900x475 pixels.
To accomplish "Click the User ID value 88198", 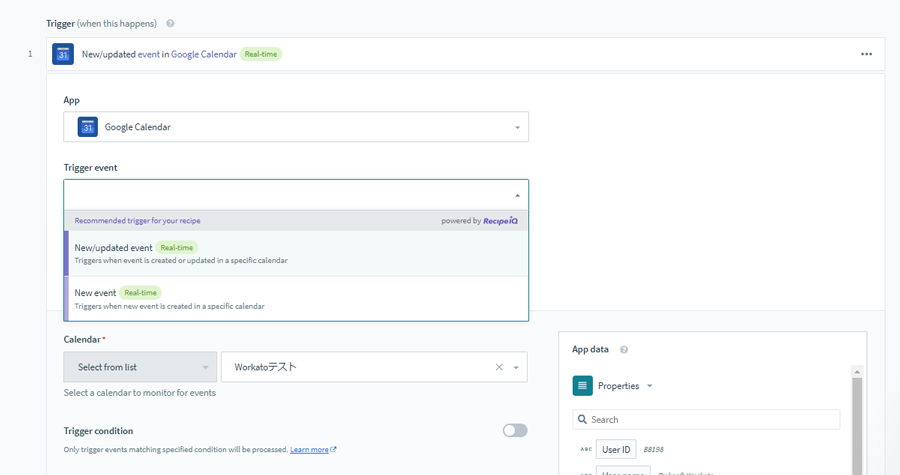I will click(653, 450).
